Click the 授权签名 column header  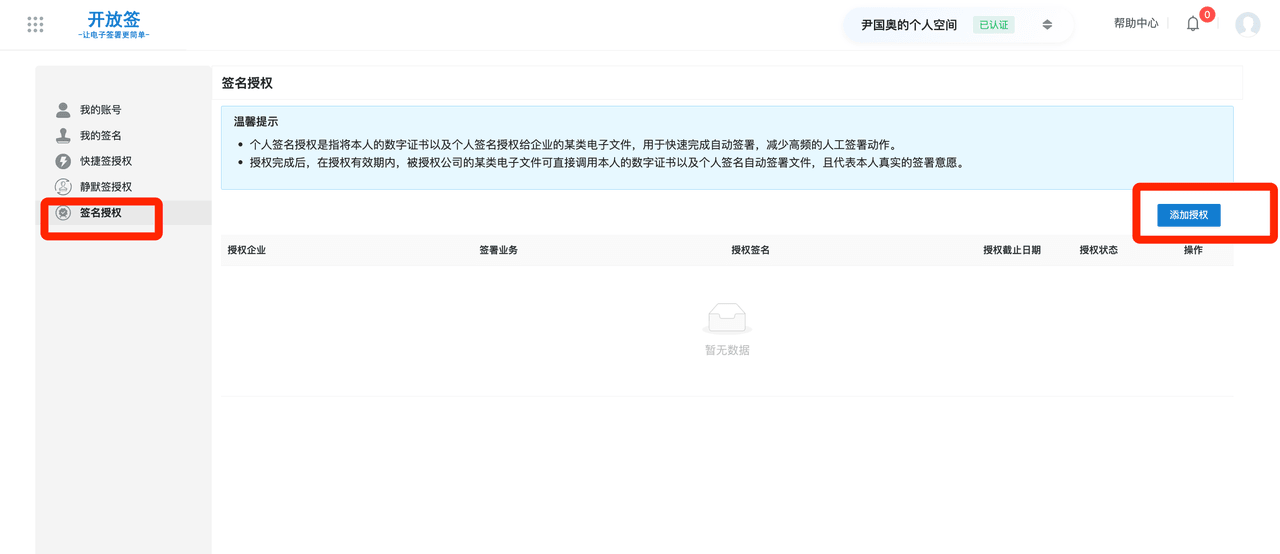coord(751,250)
